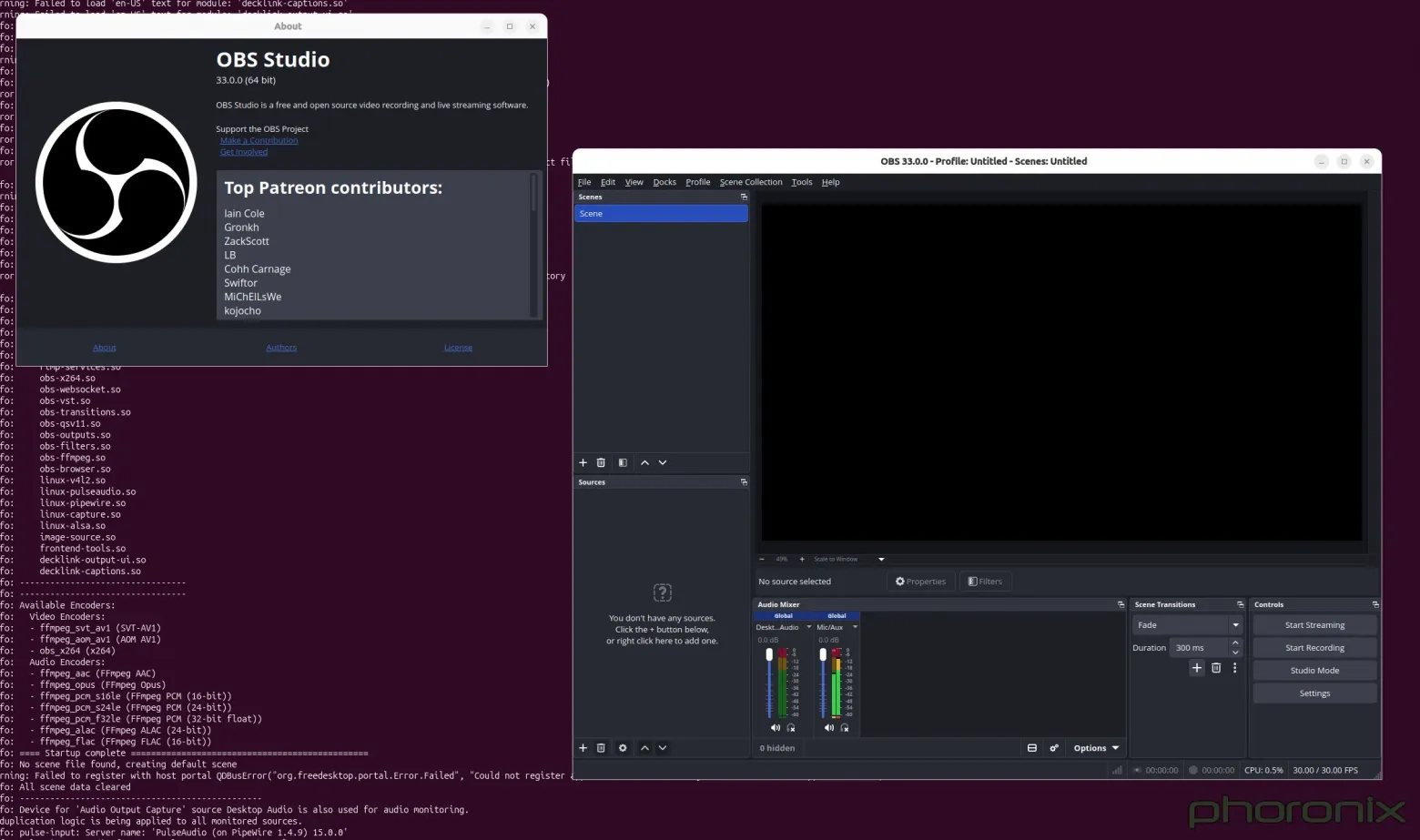Image resolution: width=1420 pixels, height=840 pixels.
Task: Adjust the Desktop Audio volume slider
Action: 769,683
